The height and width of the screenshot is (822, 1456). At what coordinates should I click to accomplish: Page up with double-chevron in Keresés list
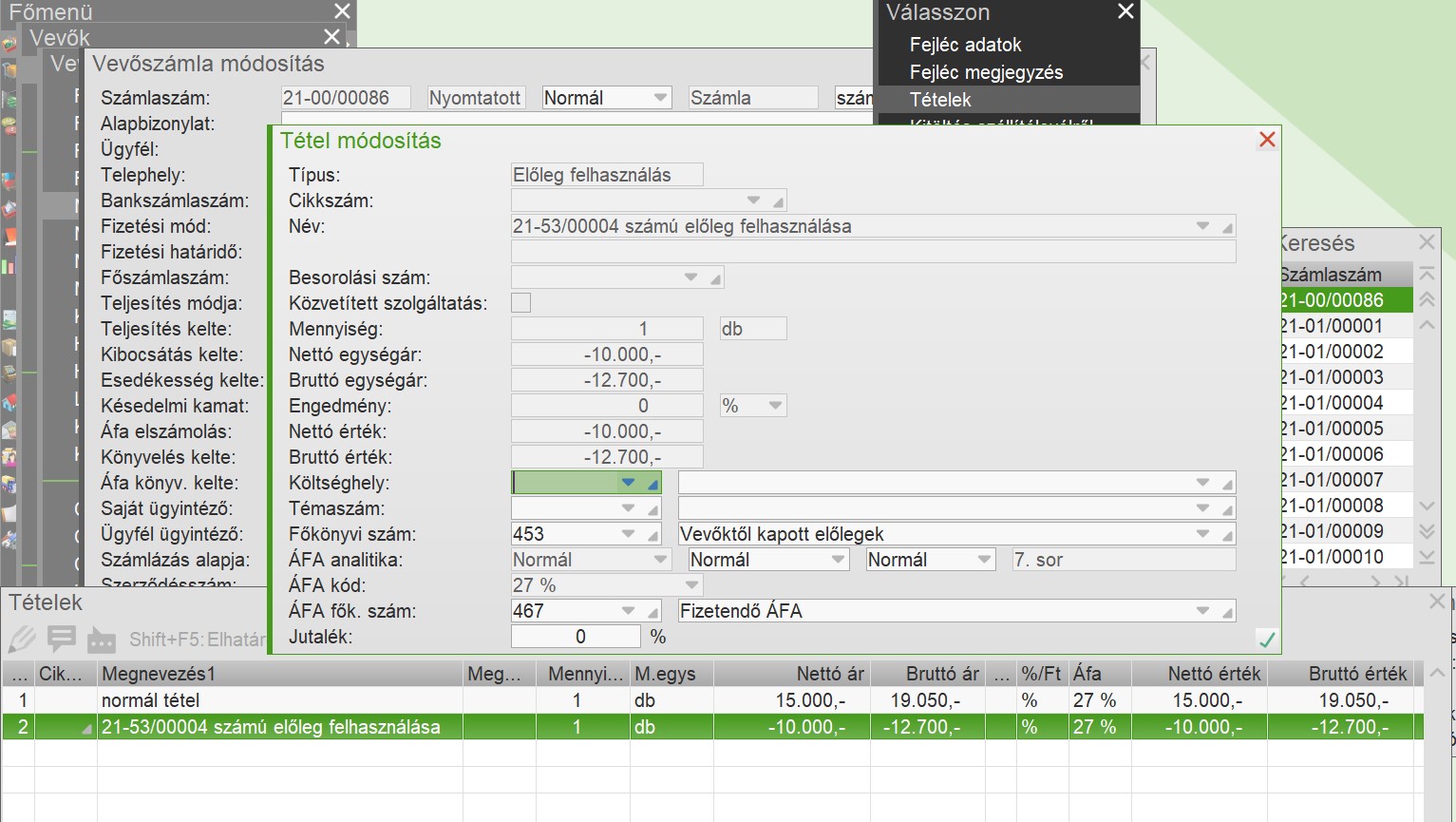coord(1427,299)
